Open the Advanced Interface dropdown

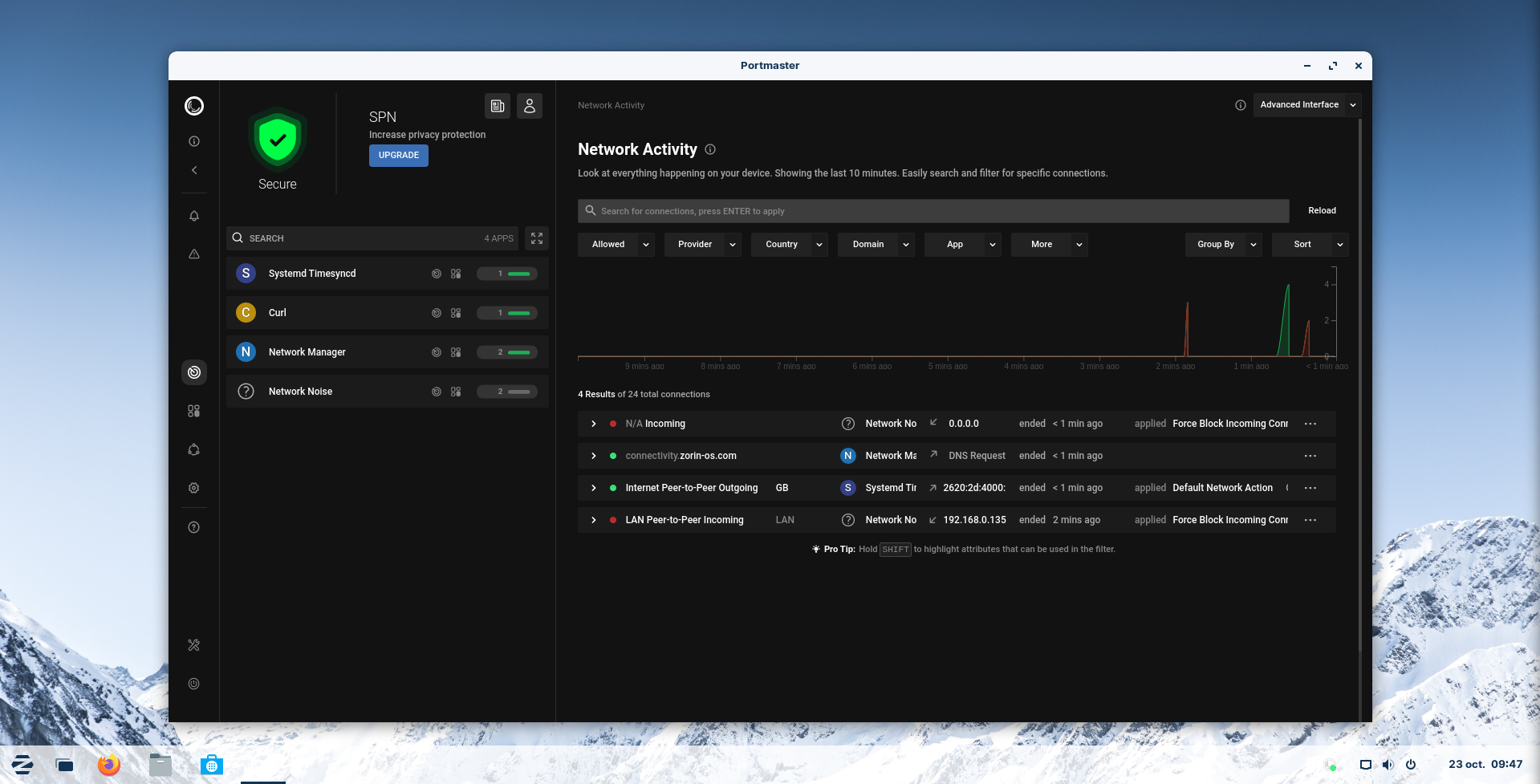[x=1306, y=105]
